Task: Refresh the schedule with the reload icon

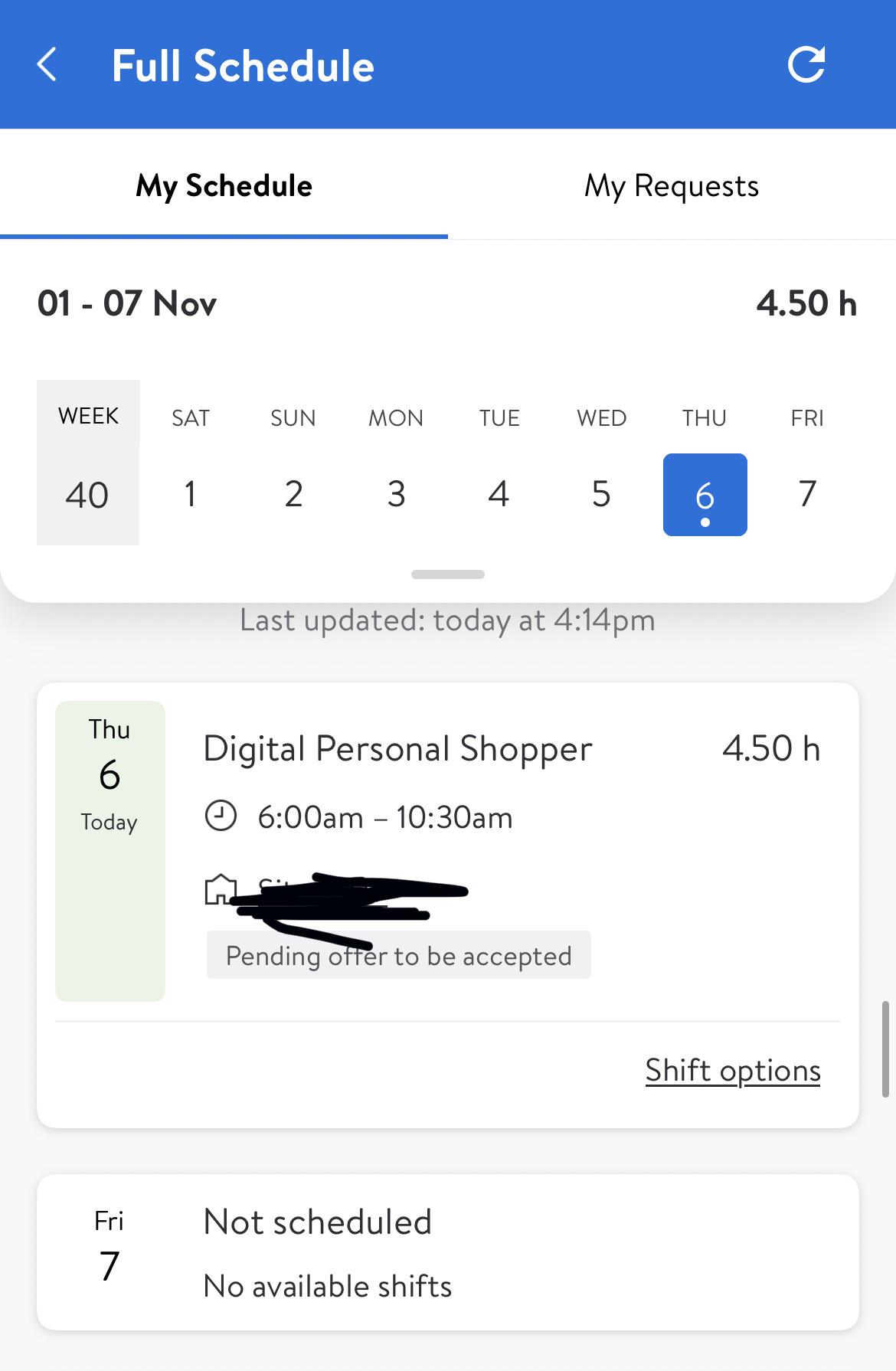Action: tap(806, 64)
